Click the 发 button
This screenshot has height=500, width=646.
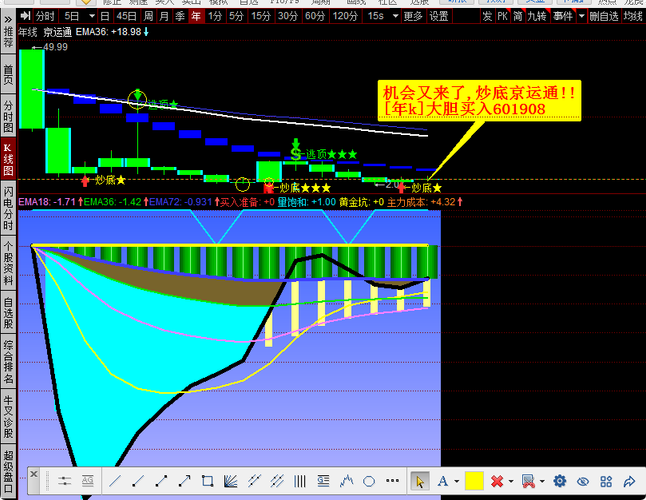(487, 16)
